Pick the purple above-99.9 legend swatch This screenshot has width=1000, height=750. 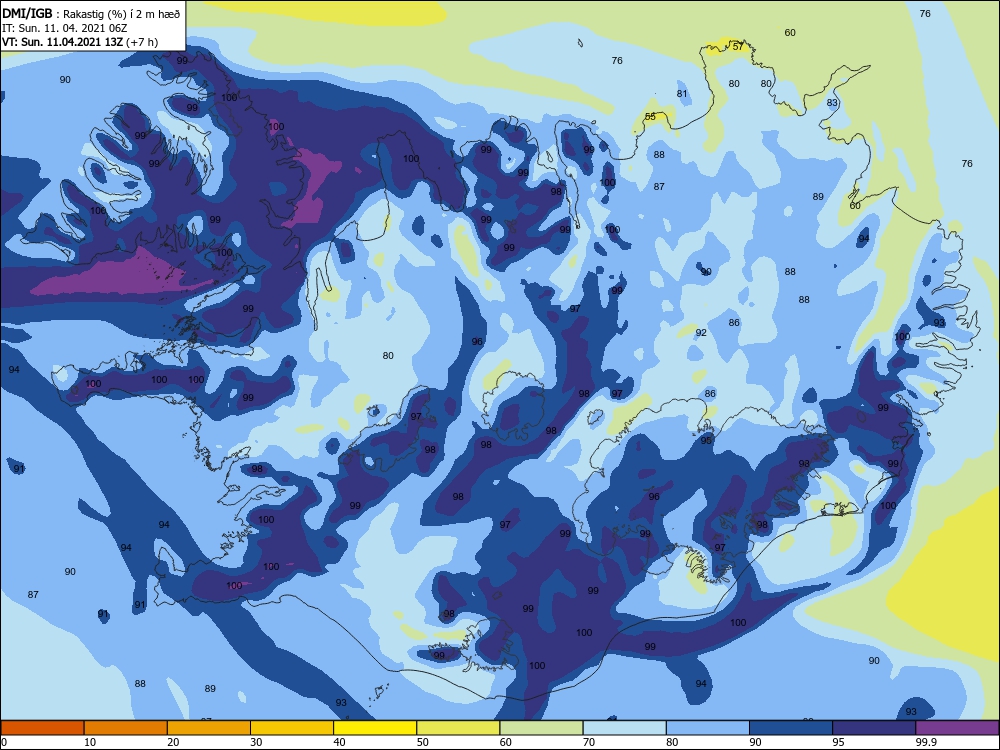957,728
